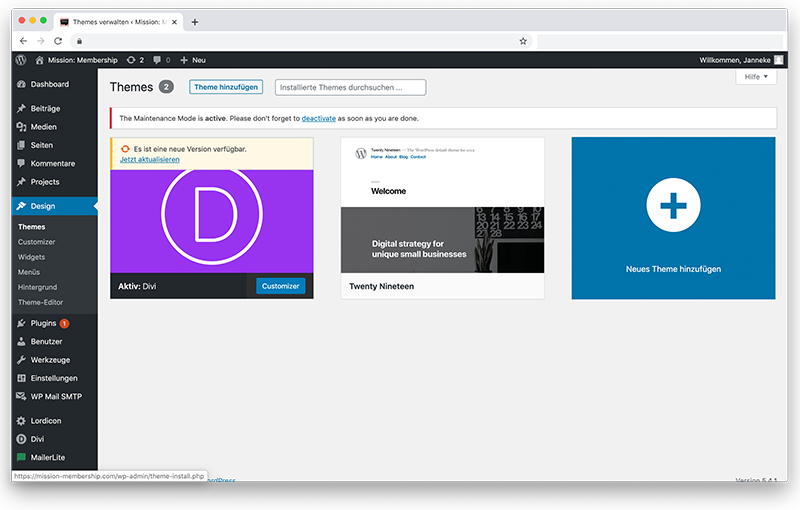Screen dimensions: 800x510
Task: Click the Aktiv: Divi label
Action: click(137, 287)
